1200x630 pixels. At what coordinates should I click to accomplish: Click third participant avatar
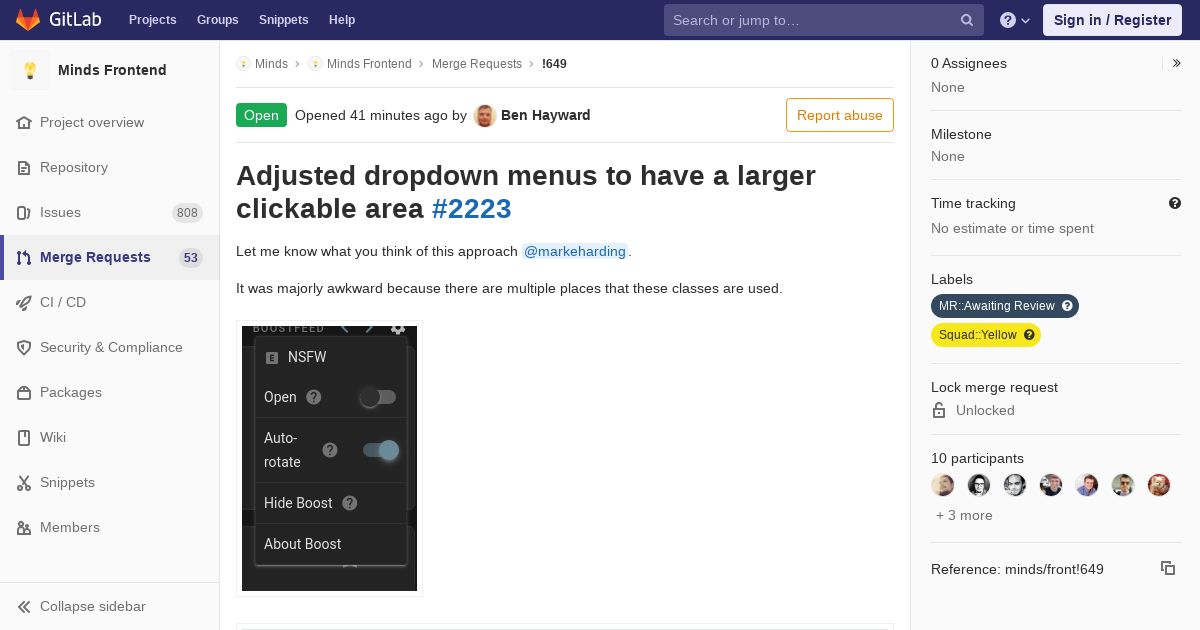1015,485
